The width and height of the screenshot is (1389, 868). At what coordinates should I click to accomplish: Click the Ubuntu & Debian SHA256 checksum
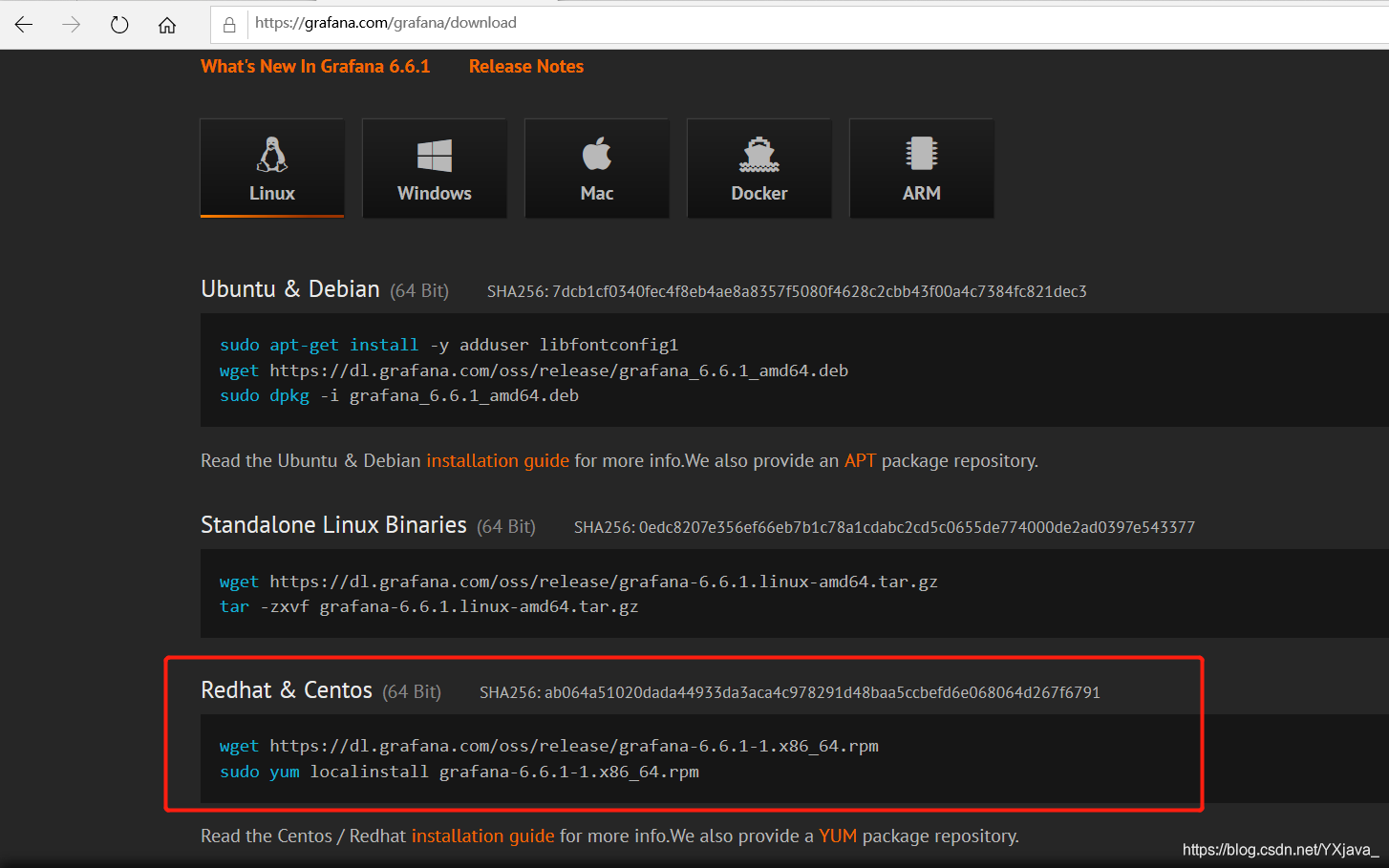tap(787, 291)
